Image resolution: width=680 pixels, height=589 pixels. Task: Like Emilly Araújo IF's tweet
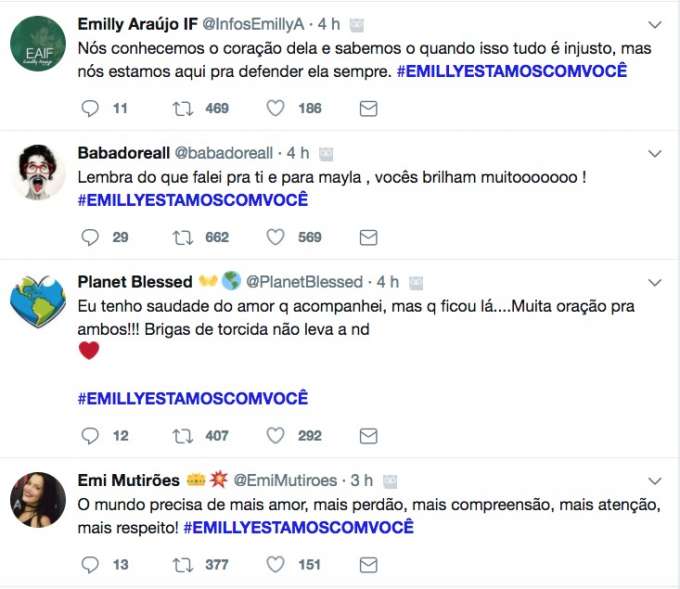tap(276, 108)
